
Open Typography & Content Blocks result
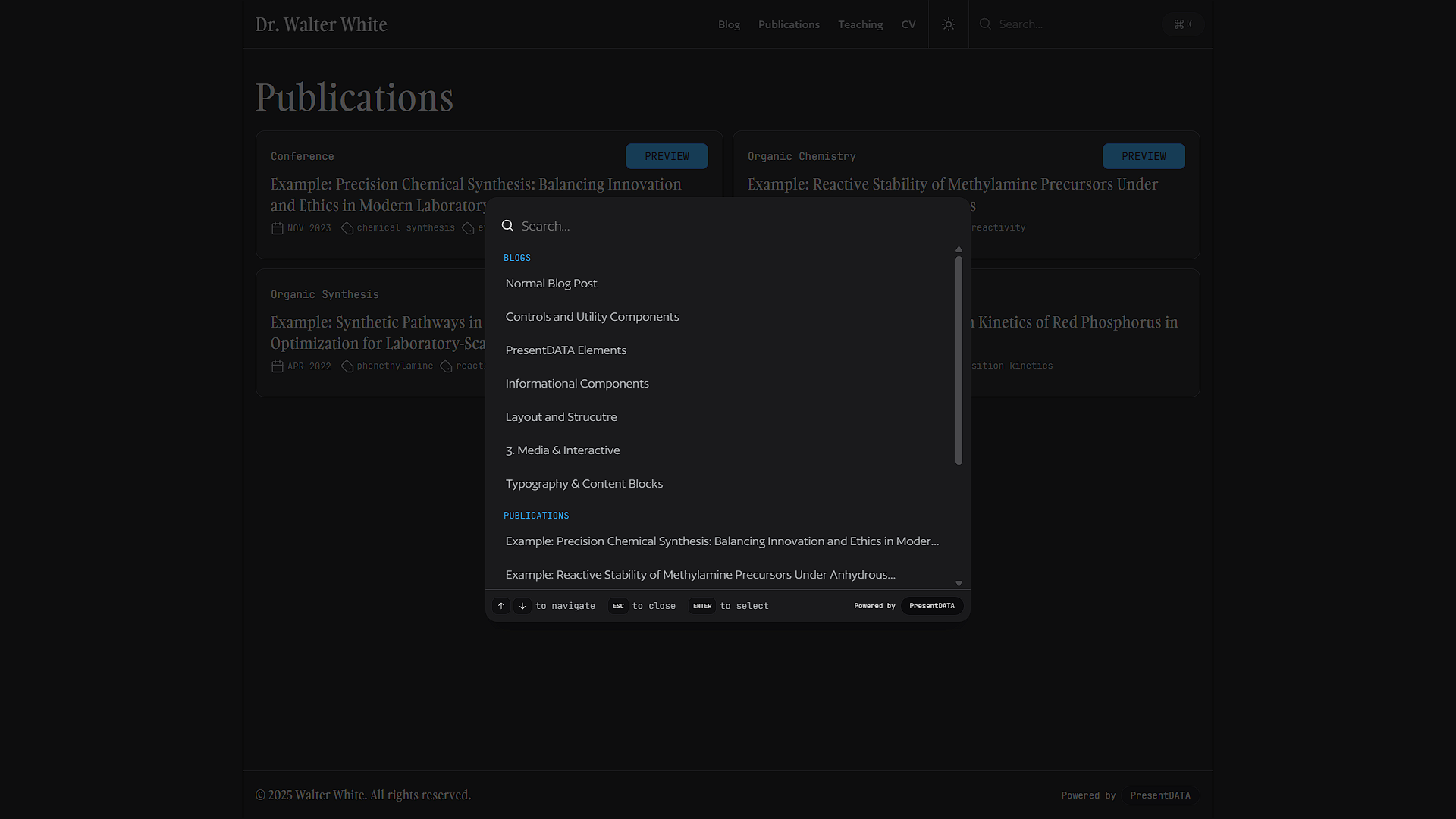point(584,484)
